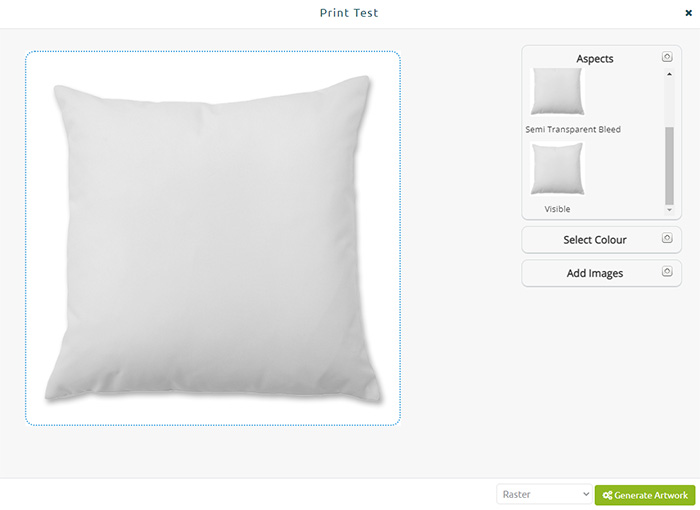Click the icon beside Select Colour
This screenshot has height=510, width=700.
click(667, 238)
